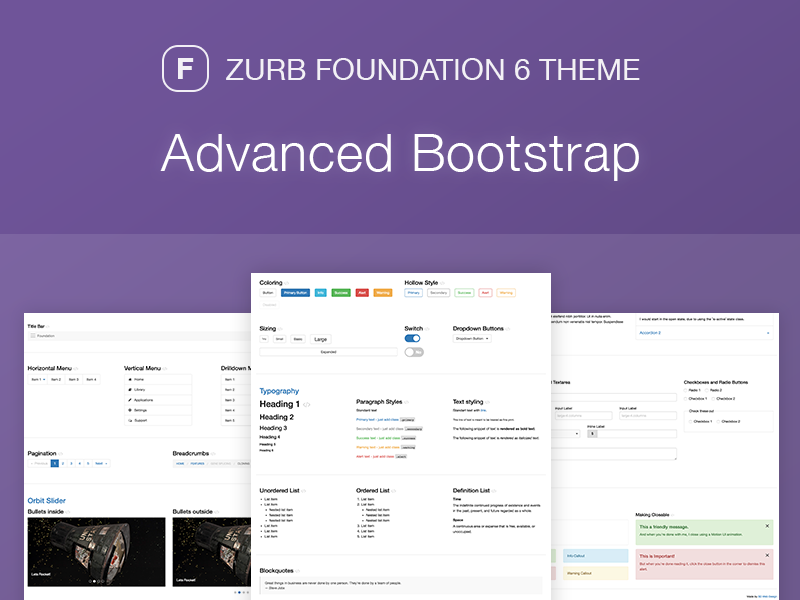The image size is (800, 600).
Task: Click the Info Callout box
Action: coord(595,556)
